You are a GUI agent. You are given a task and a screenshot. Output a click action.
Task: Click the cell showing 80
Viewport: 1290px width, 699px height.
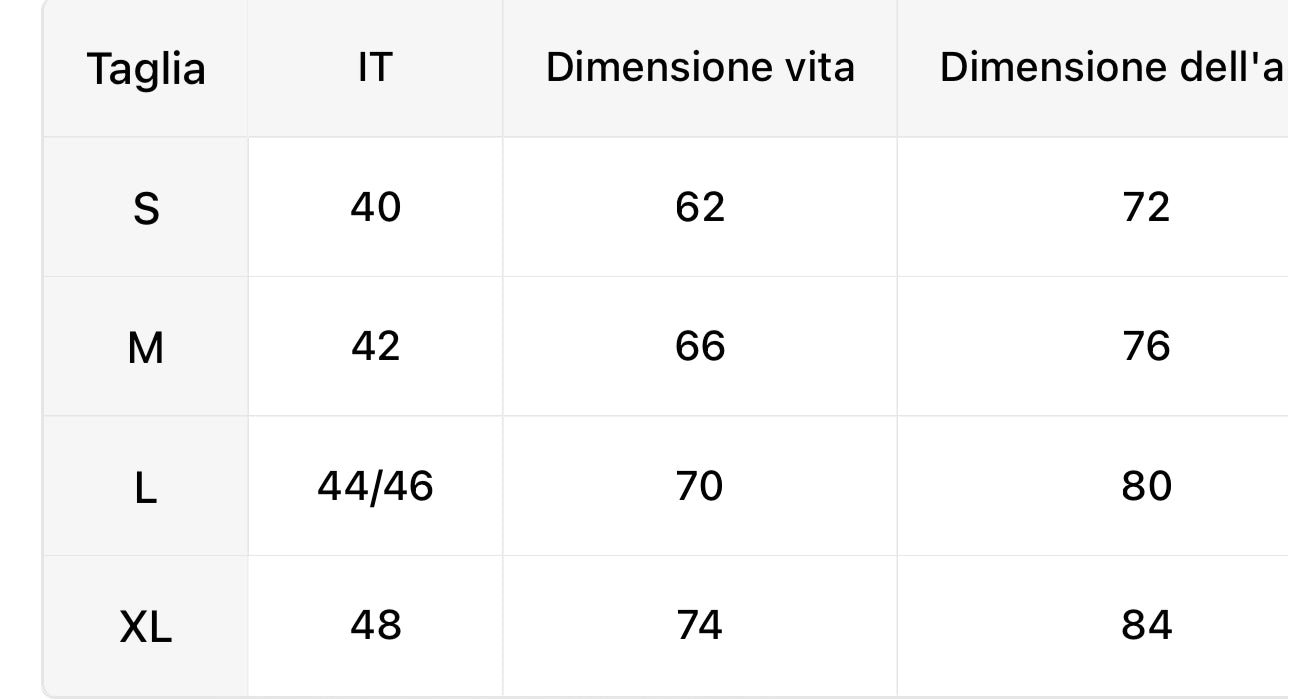pyautogui.click(x=1146, y=486)
